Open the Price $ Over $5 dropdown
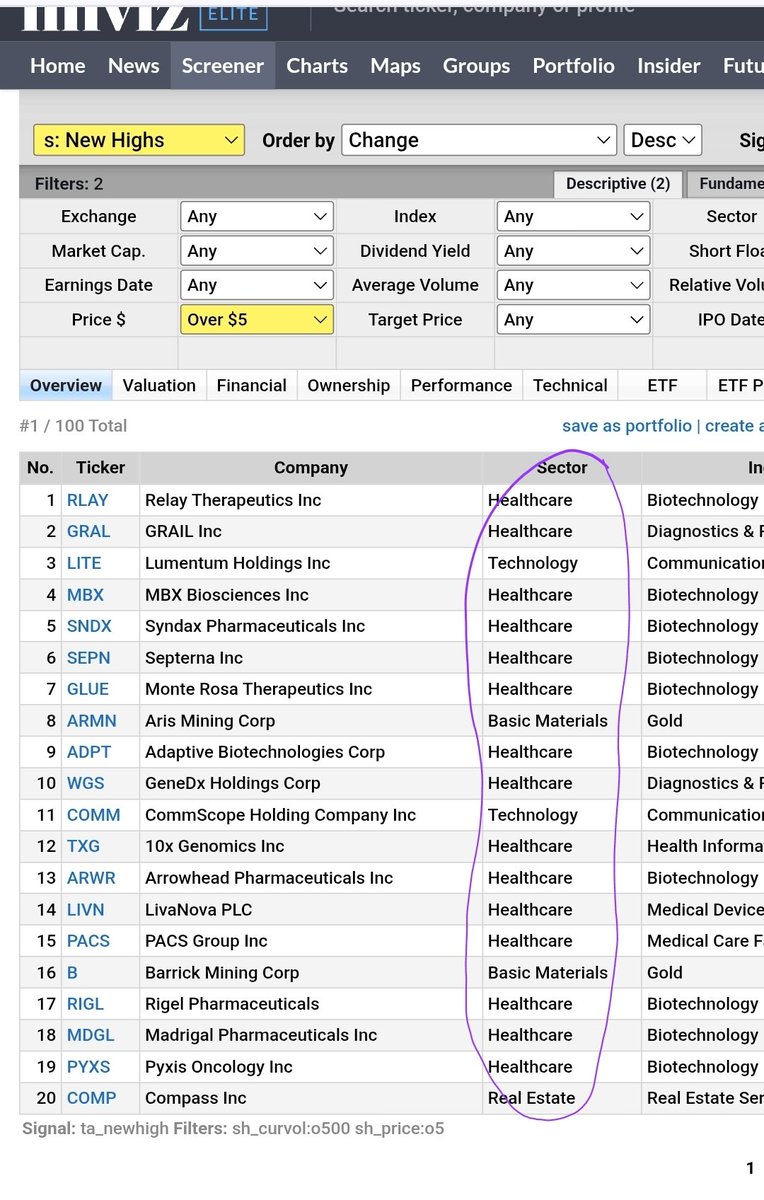The width and height of the screenshot is (764, 1200). 257,320
